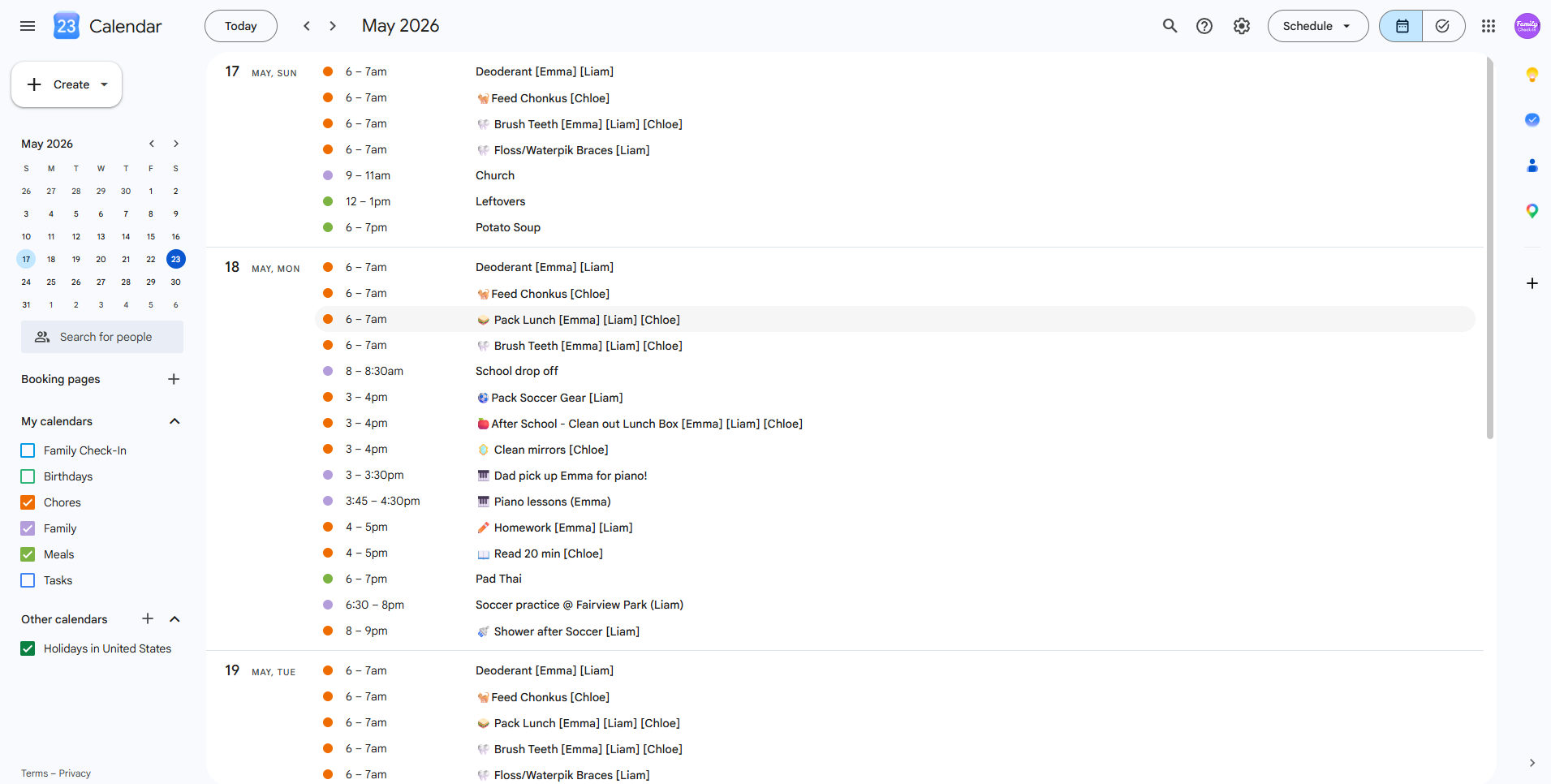Open the Schedule view dropdown
1551x784 pixels.
(x=1318, y=26)
